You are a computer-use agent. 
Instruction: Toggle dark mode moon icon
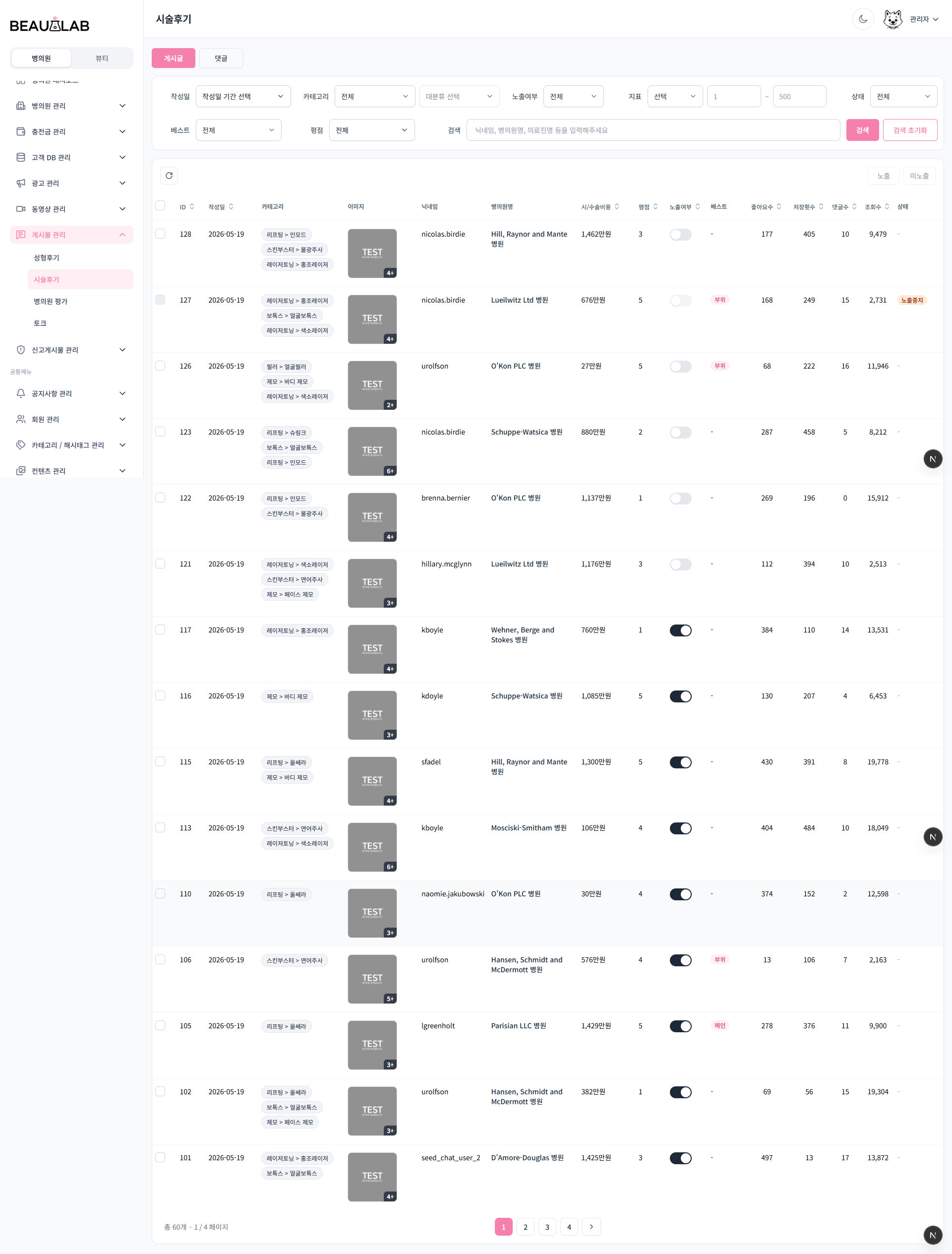point(862,19)
